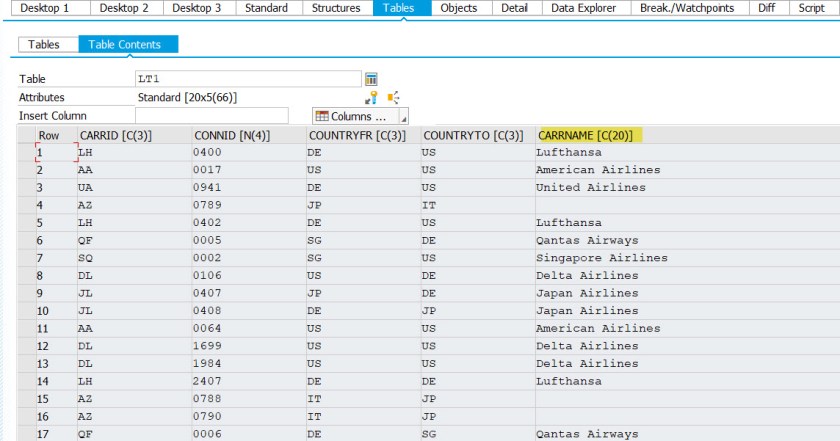The height and width of the screenshot is (441, 840).
Task: Click the key icon next to Attributes
Action: (x=371, y=97)
